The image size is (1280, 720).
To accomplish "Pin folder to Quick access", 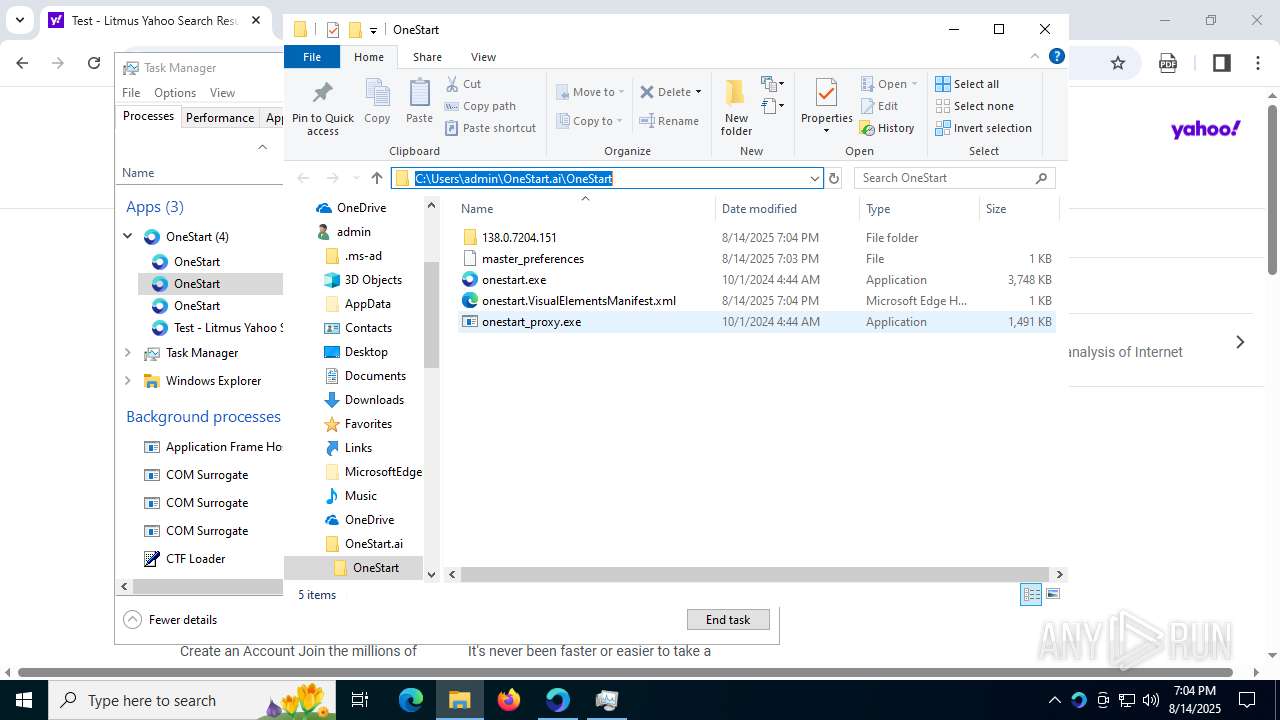I will click(323, 108).
